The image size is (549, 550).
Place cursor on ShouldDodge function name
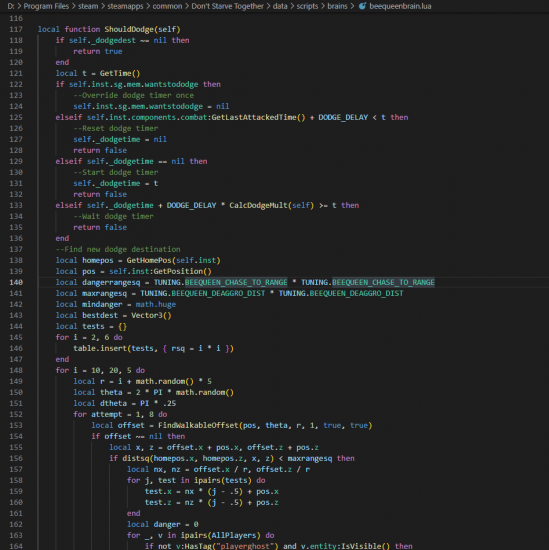pos(129,29)
